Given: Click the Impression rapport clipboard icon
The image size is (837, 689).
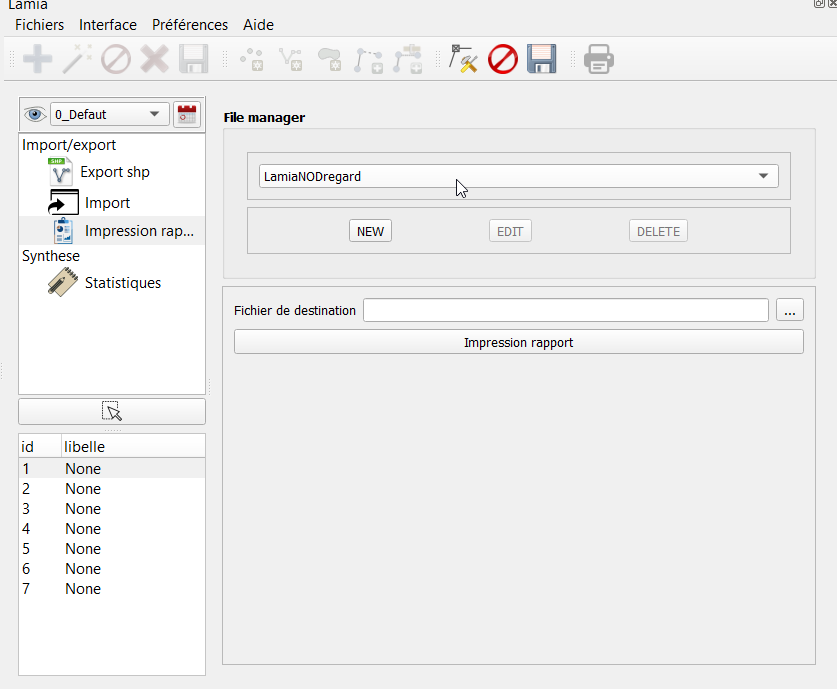Looking at the screenshot, I should [64, 231].
